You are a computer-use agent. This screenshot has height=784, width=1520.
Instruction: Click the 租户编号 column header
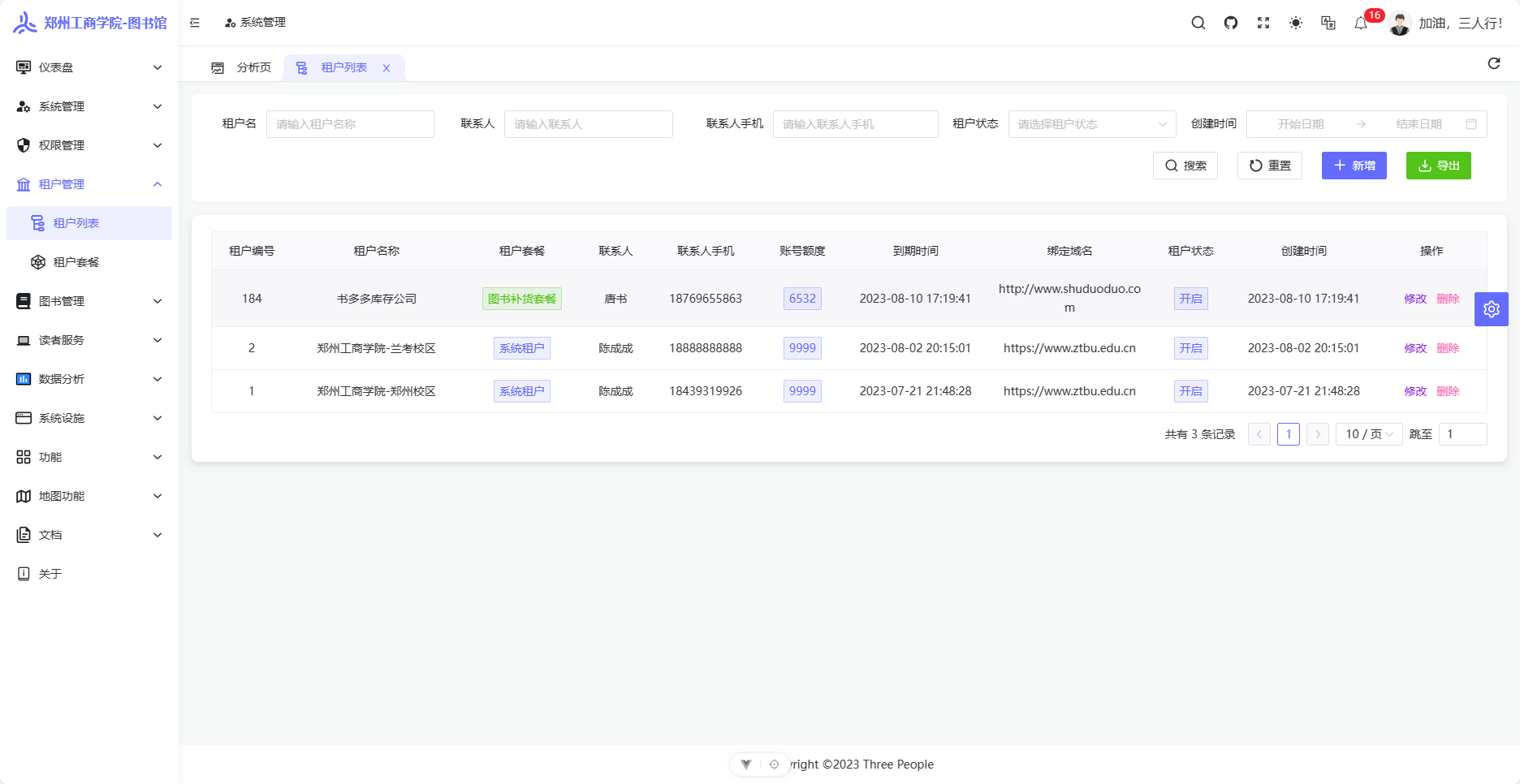[252, 251]
